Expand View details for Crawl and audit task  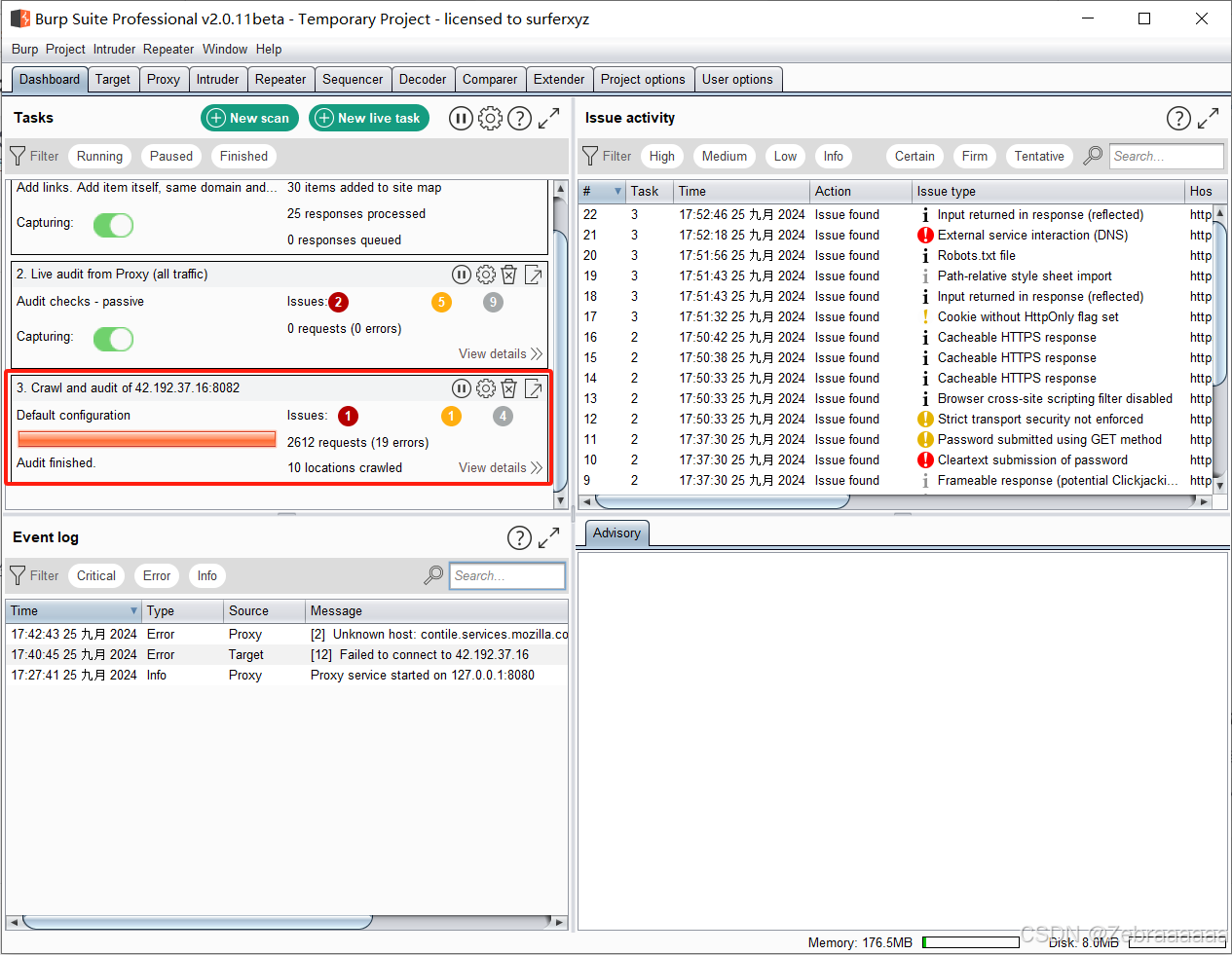501,467
